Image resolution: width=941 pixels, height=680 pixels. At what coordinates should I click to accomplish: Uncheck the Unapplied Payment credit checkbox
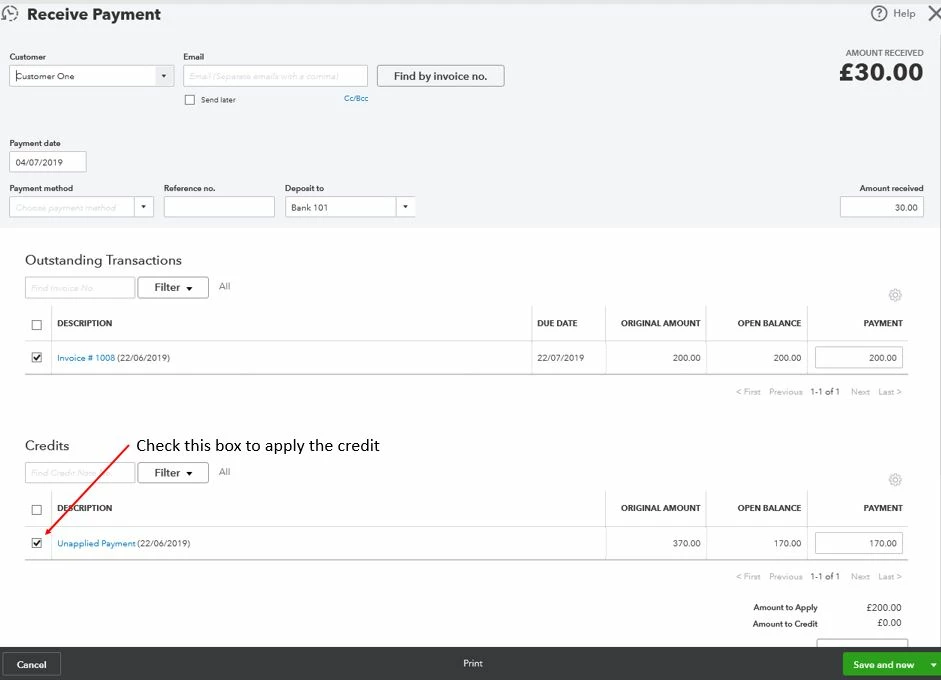click(x=37, y=543)
